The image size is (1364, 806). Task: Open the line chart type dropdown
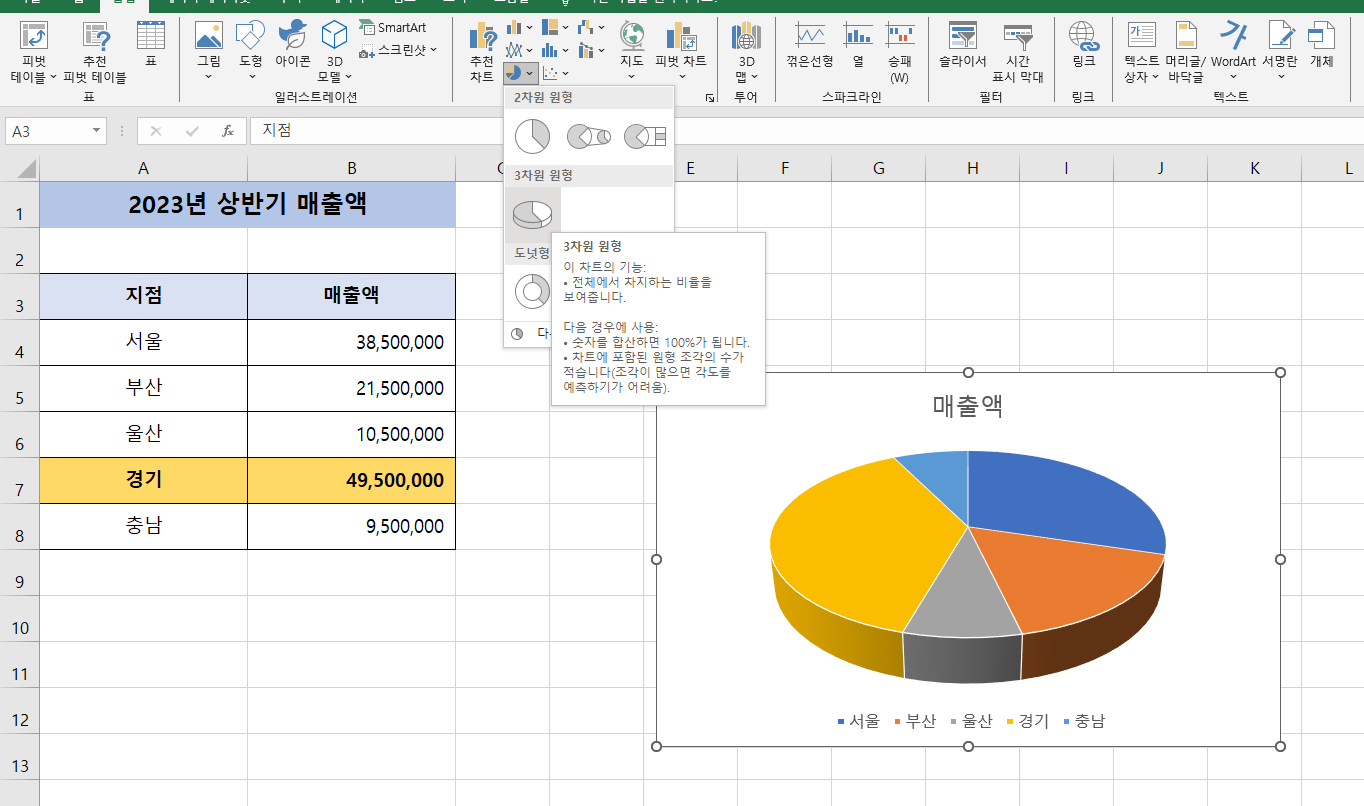pos(520,50)
